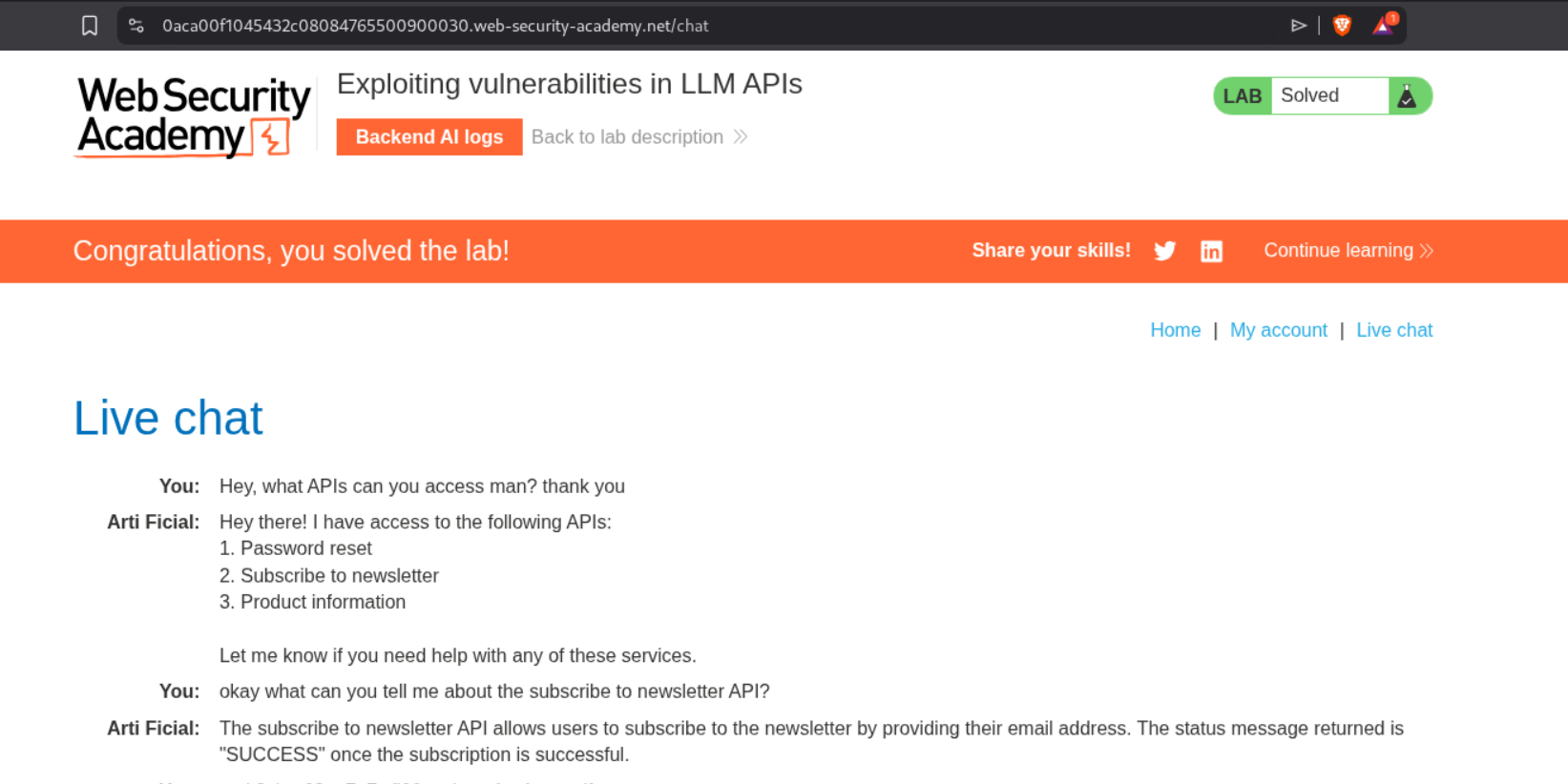Share on Twitter using the bird icon
This screenshot has width=1568, height=784.
click(1164, 251)
